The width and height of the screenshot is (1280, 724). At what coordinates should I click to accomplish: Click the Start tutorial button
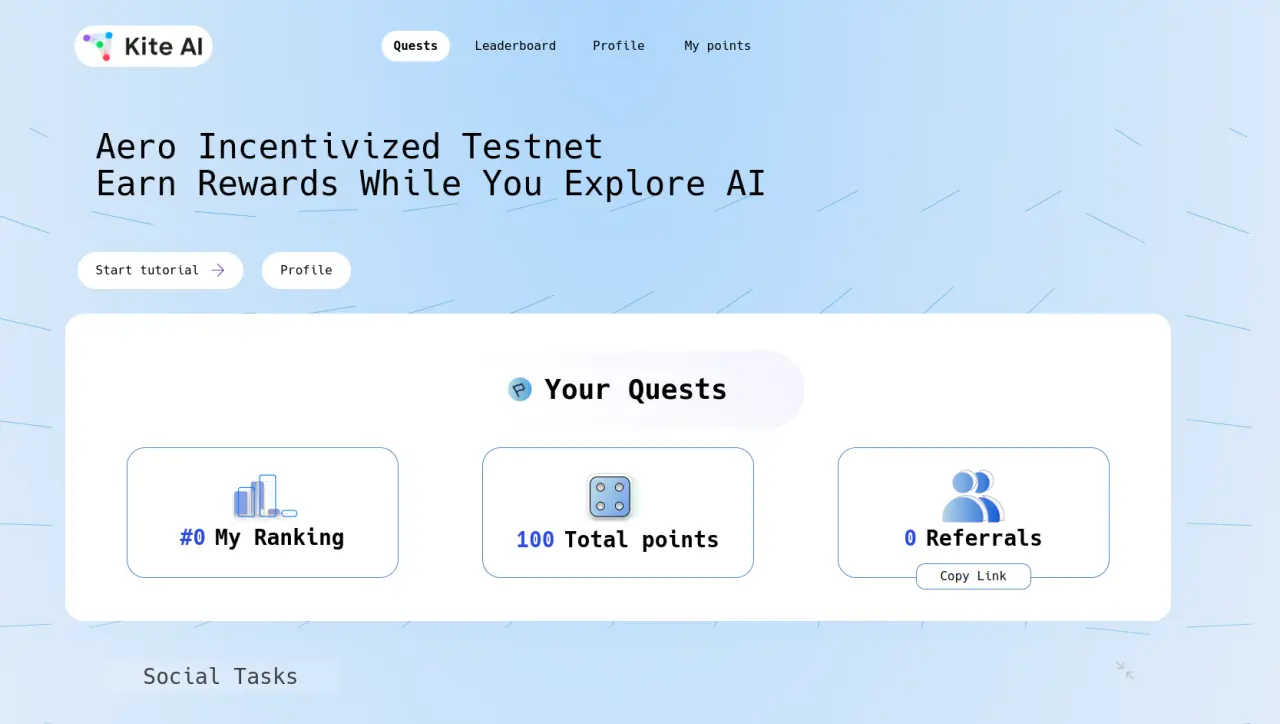160,270
